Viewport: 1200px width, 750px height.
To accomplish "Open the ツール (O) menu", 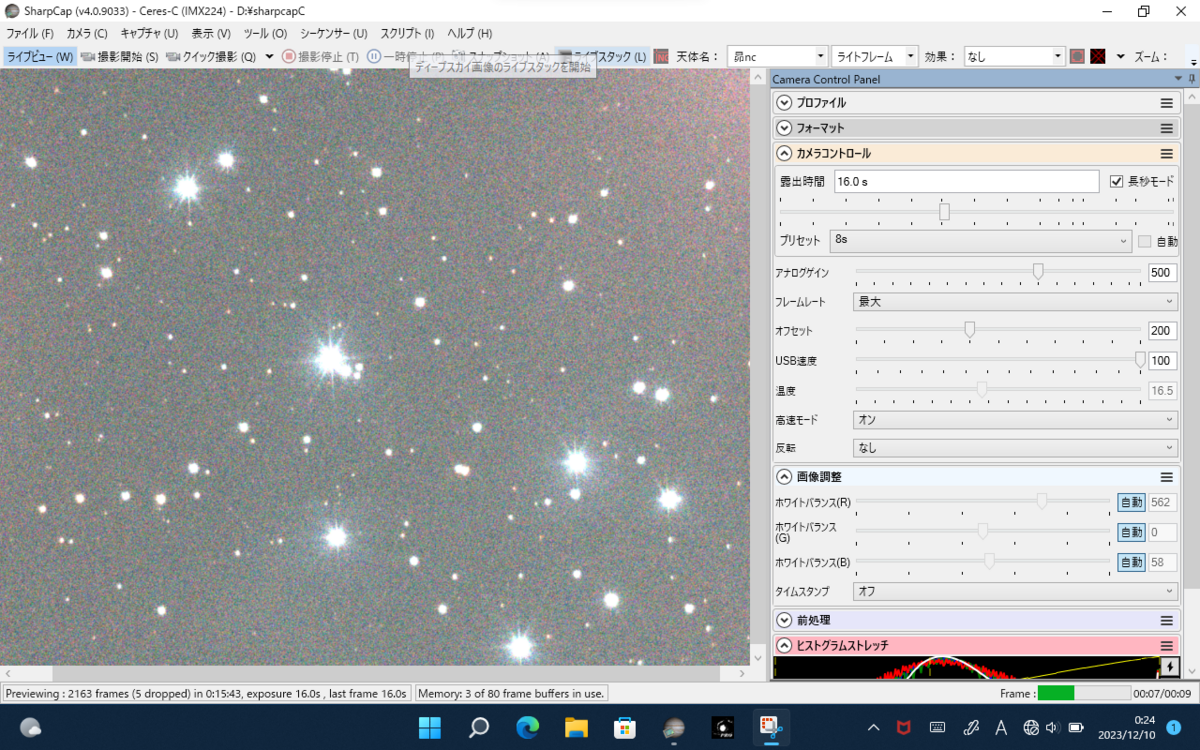I will click(x=265, y=33).
